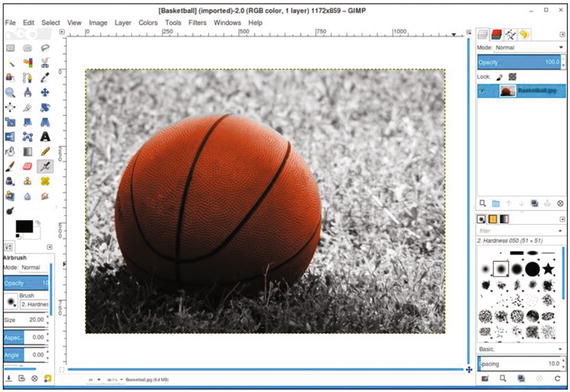This screenshot has height=392, width=570.
Task: Select the Blur/Sharpen droplet tool
Action: click(x=28, y=196)
